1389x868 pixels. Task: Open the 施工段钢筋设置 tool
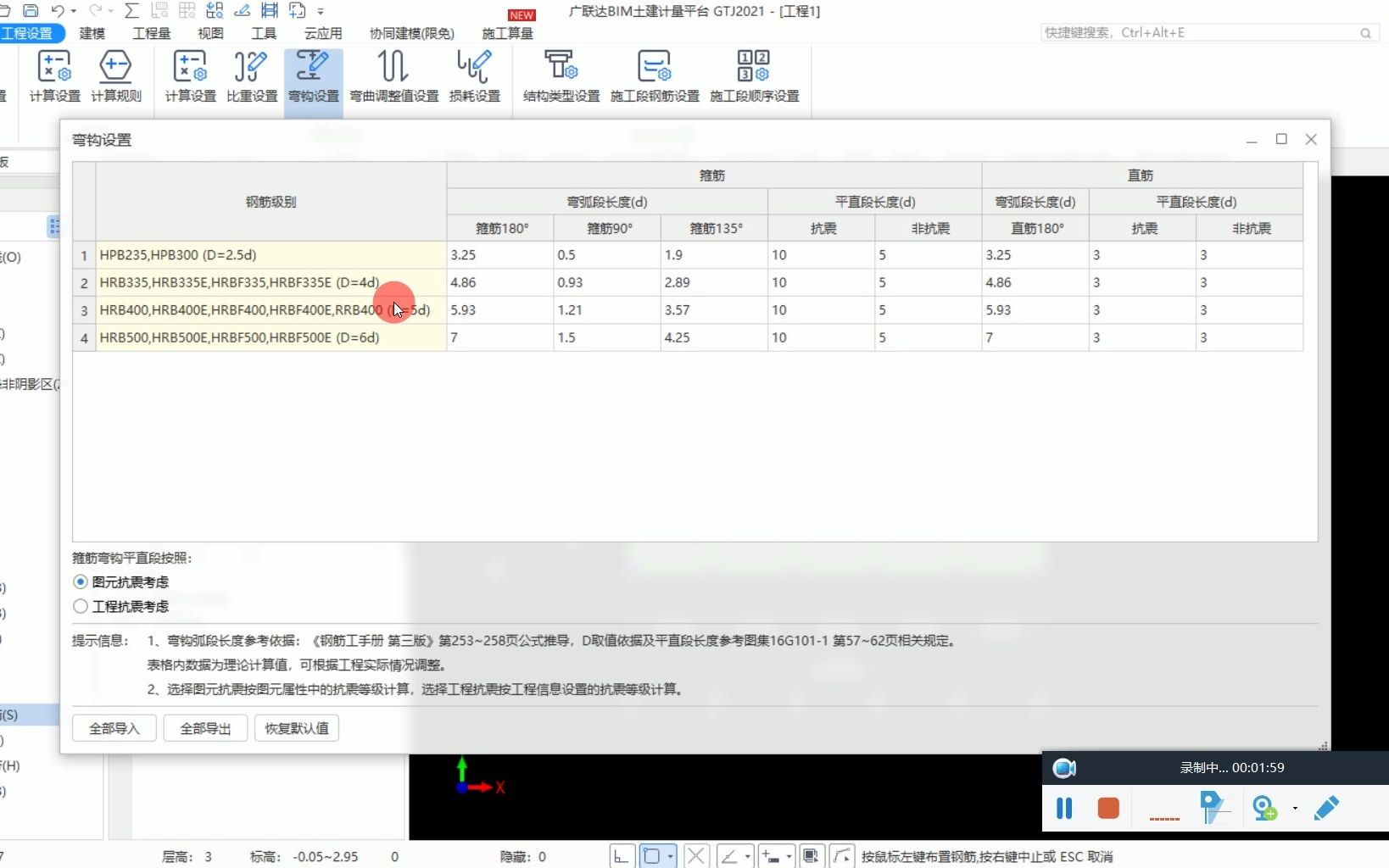(655, 76)
